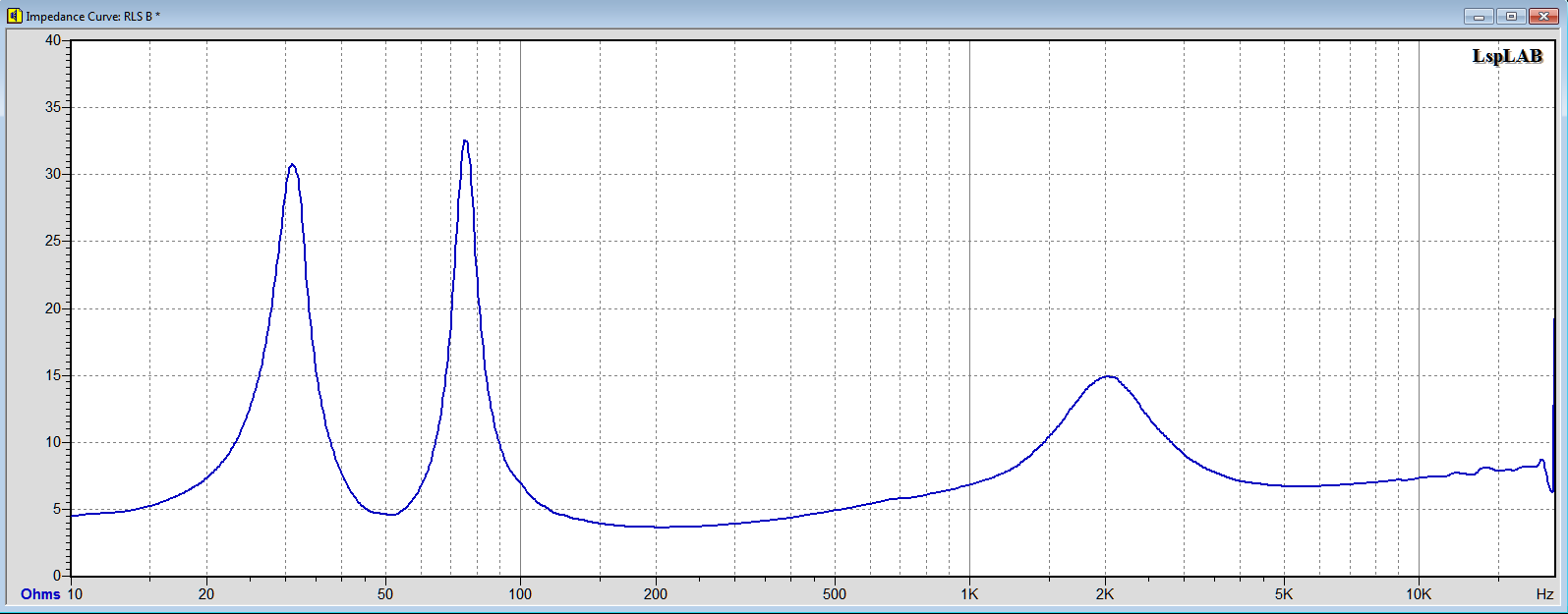This screenshot has height=614, width=1568.
Task: Click the first impedance peak near 30 Hz
Action: (x=292, y=165)
